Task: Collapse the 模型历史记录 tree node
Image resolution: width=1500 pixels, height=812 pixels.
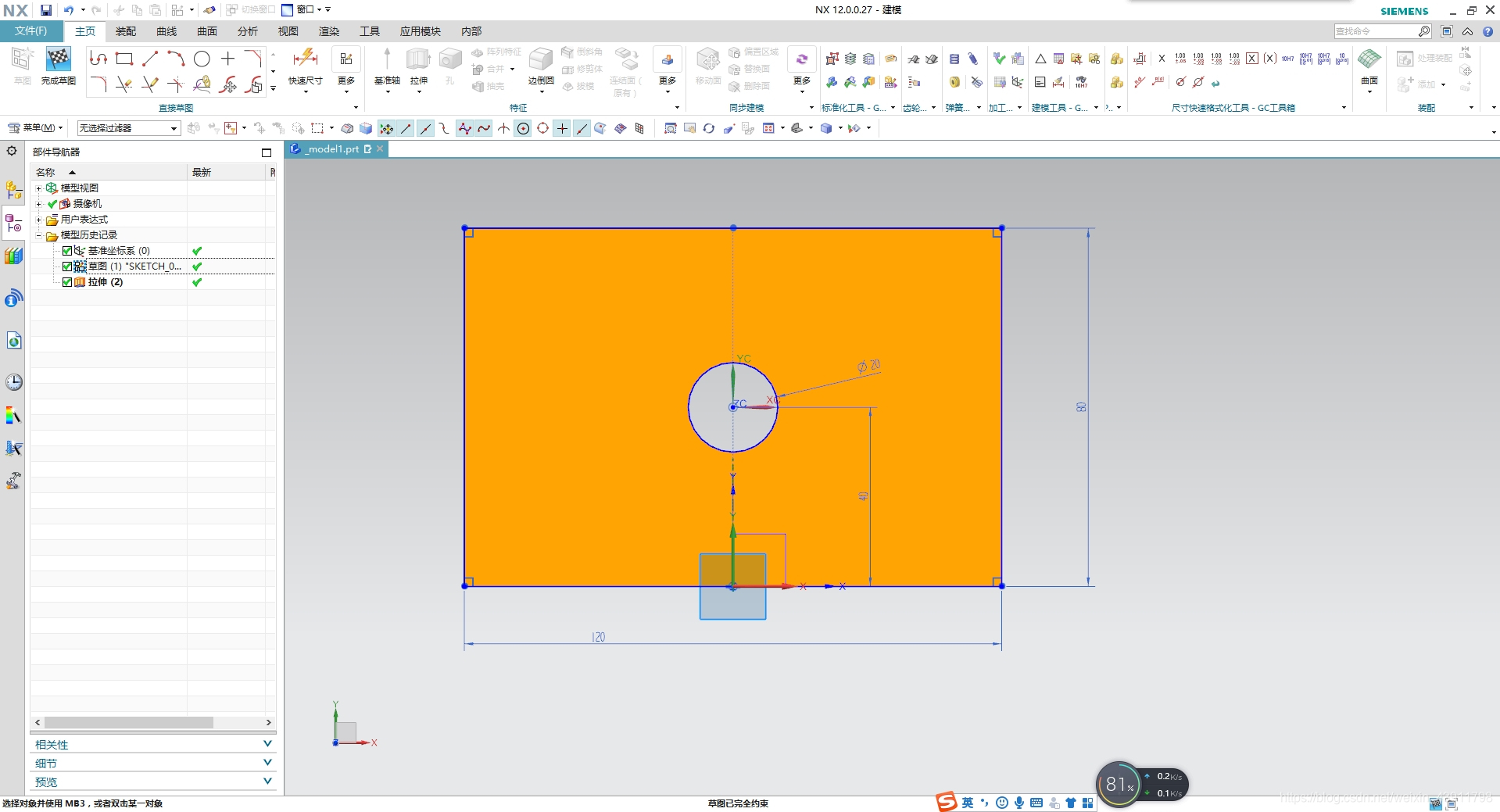Action: [x=38, y=235]
